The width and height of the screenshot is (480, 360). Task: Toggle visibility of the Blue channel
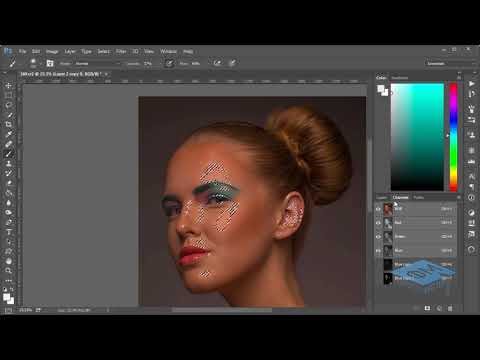pos(378,251)
